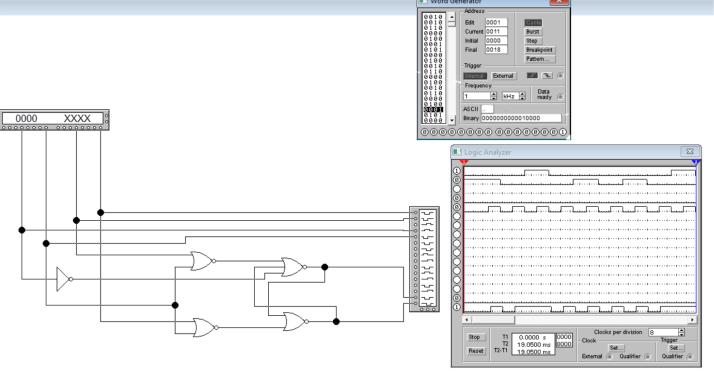Click the Current address field

pos(496,31)
